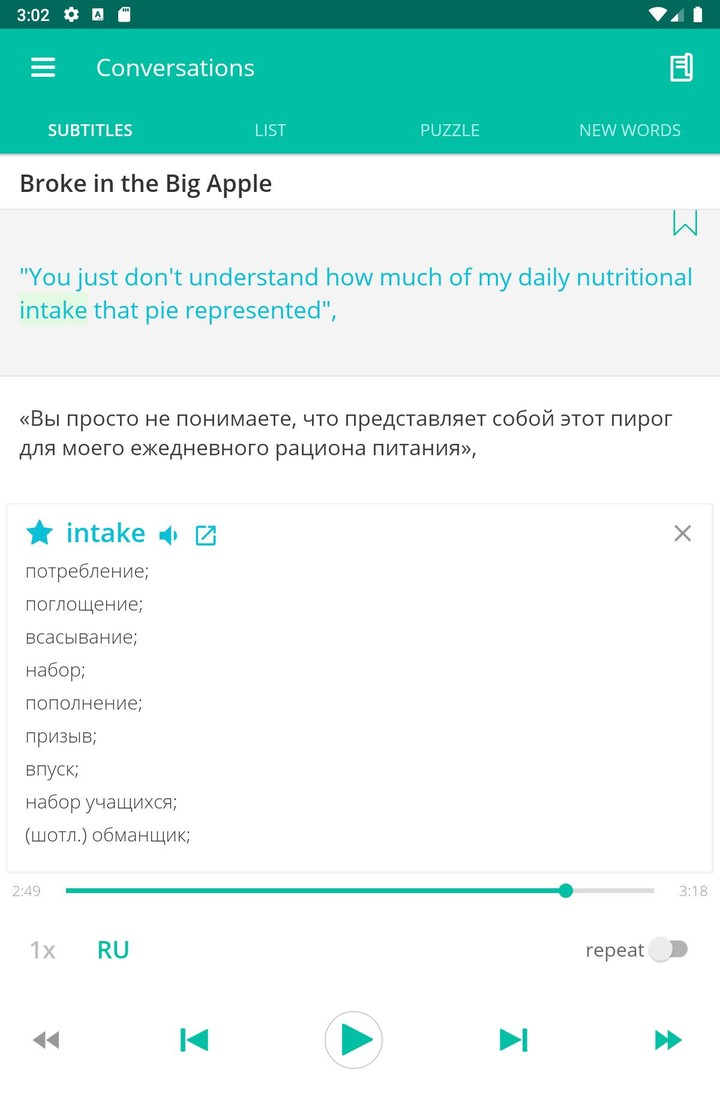Tap the fast-forward playback icon
The image size is (720, 1094).
[x=668, y=1040]
